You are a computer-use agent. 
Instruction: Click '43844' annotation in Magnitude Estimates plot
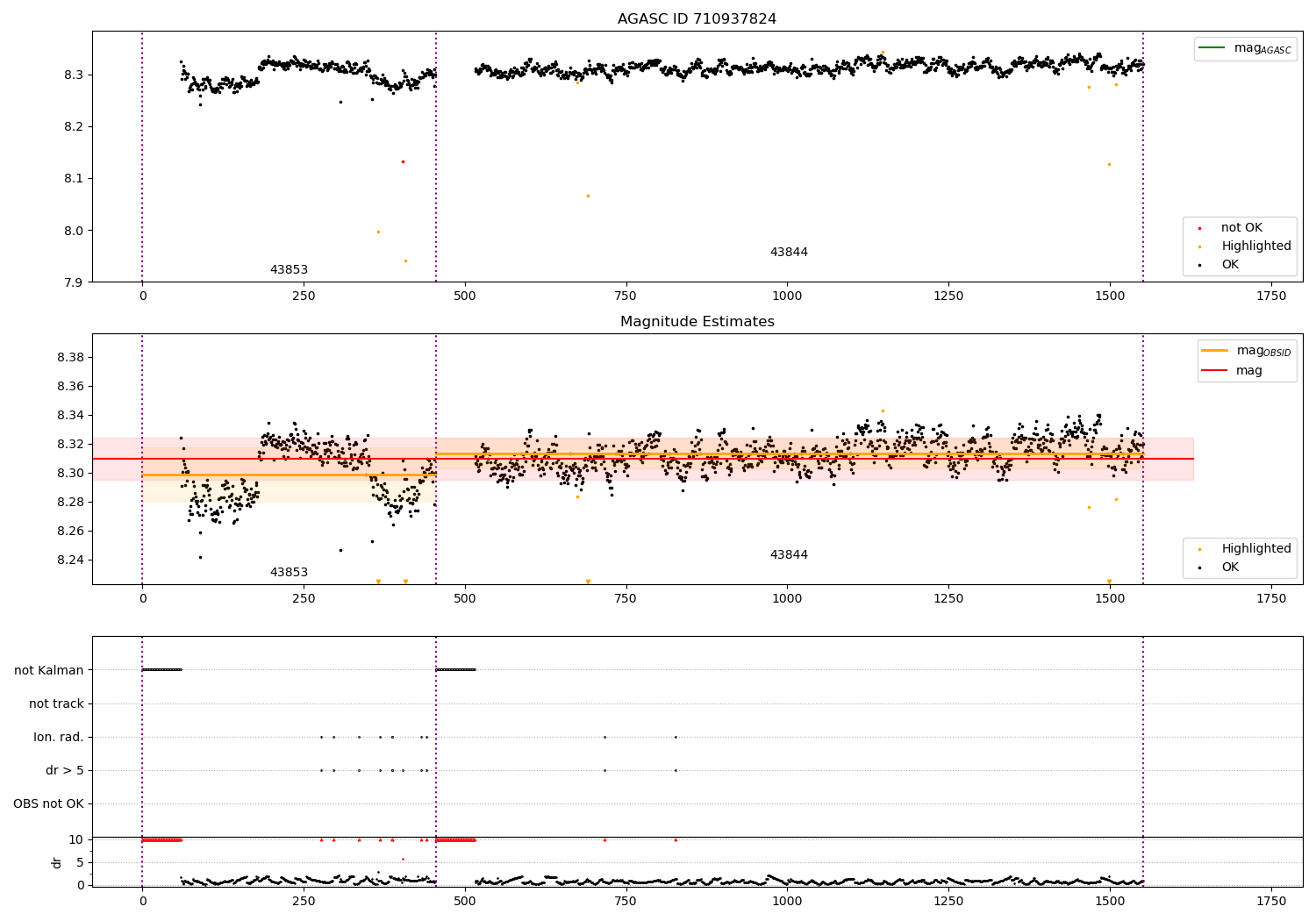[789, 555]
